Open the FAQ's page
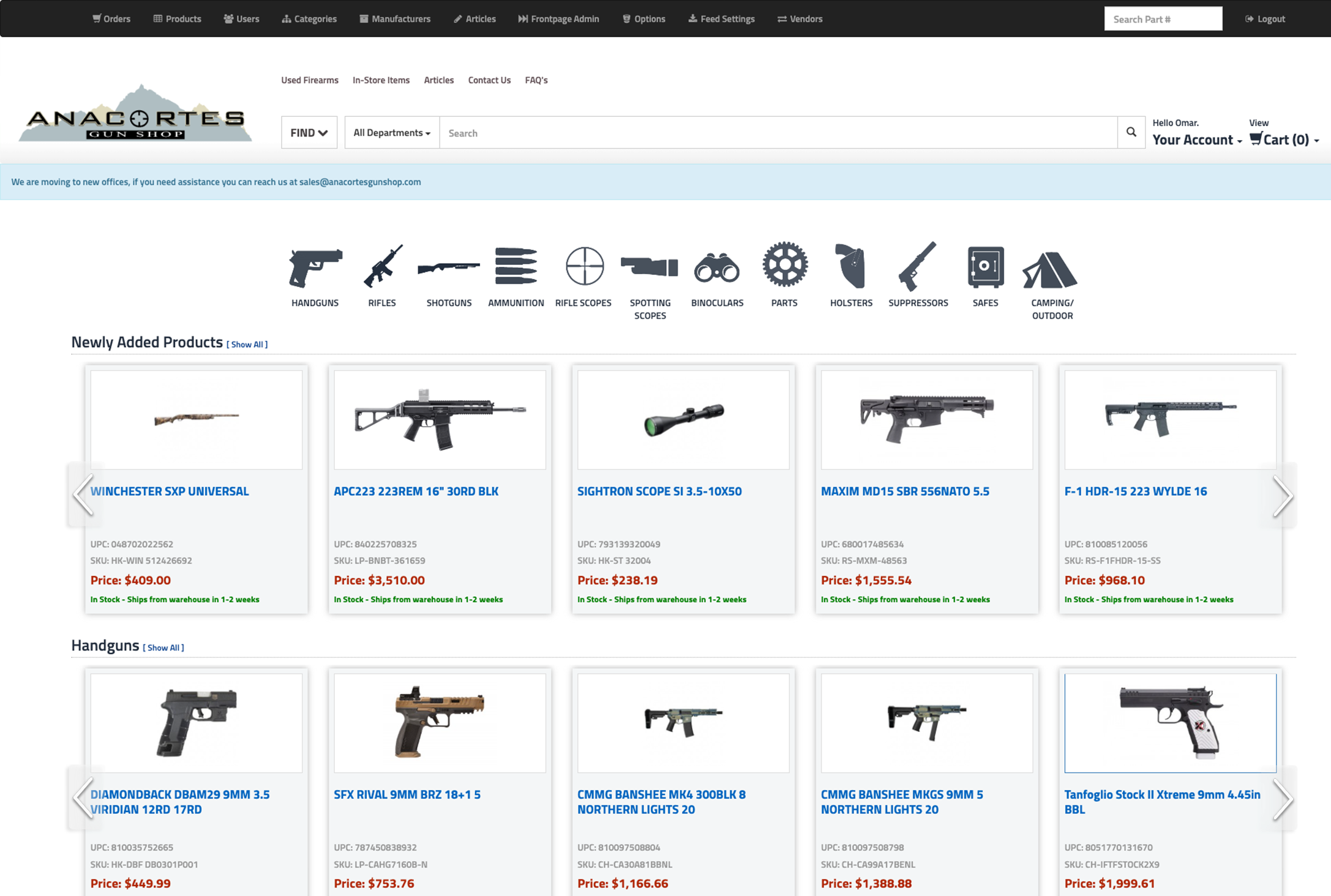This screenshot has width=1331, height=896. click(x=536, y=80)
